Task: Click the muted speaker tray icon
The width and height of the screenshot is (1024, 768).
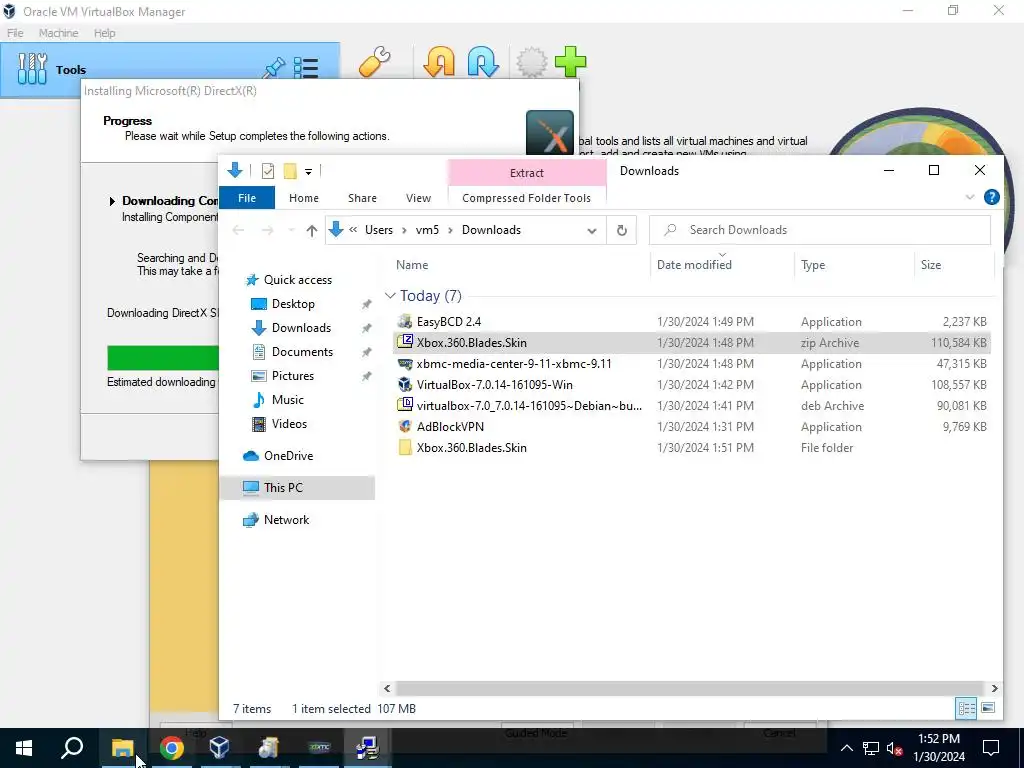Action: [894, 748]
